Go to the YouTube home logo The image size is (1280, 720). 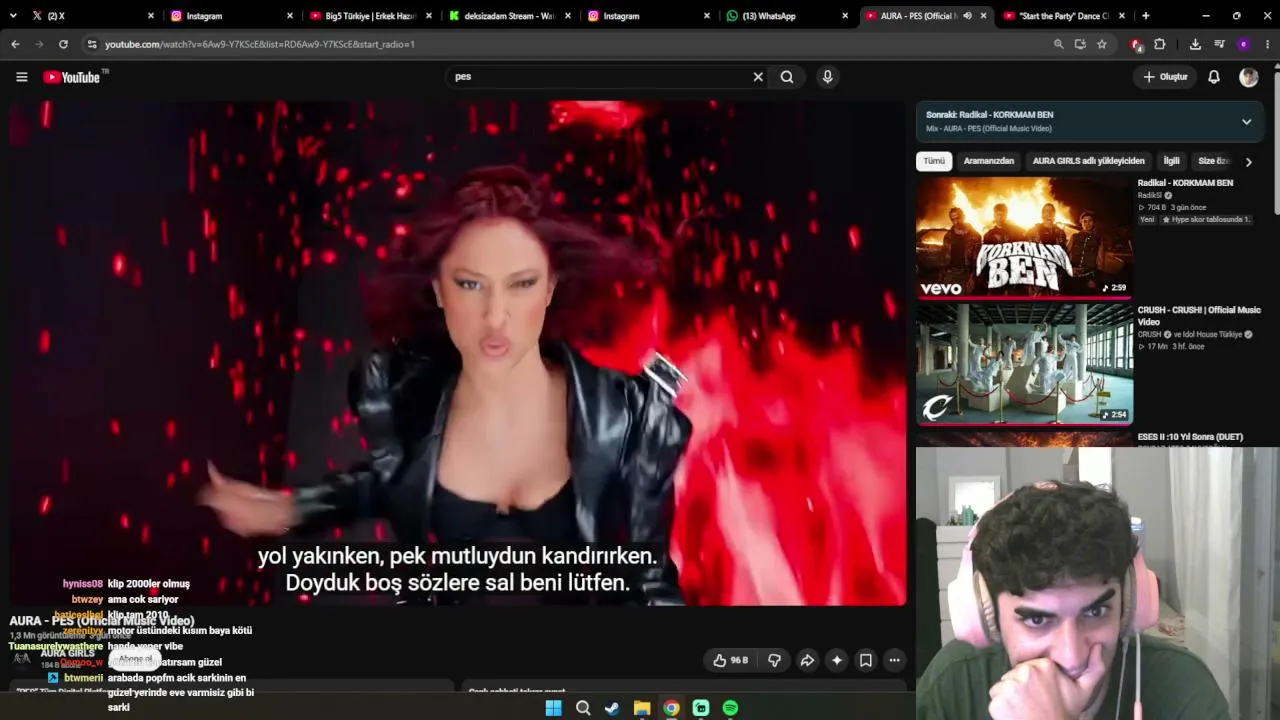click(72, 77)
